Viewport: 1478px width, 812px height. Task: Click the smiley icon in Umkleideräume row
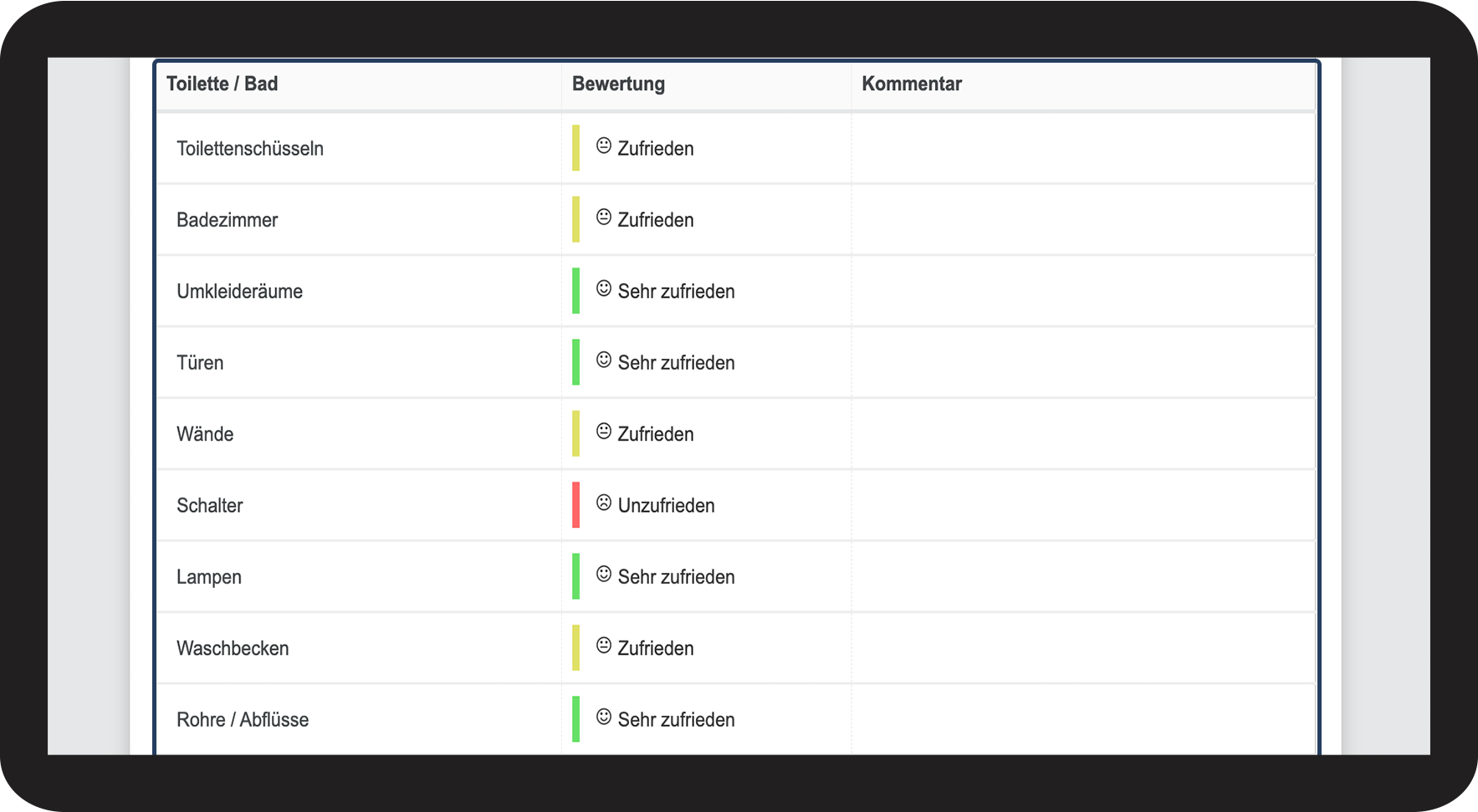604,289
